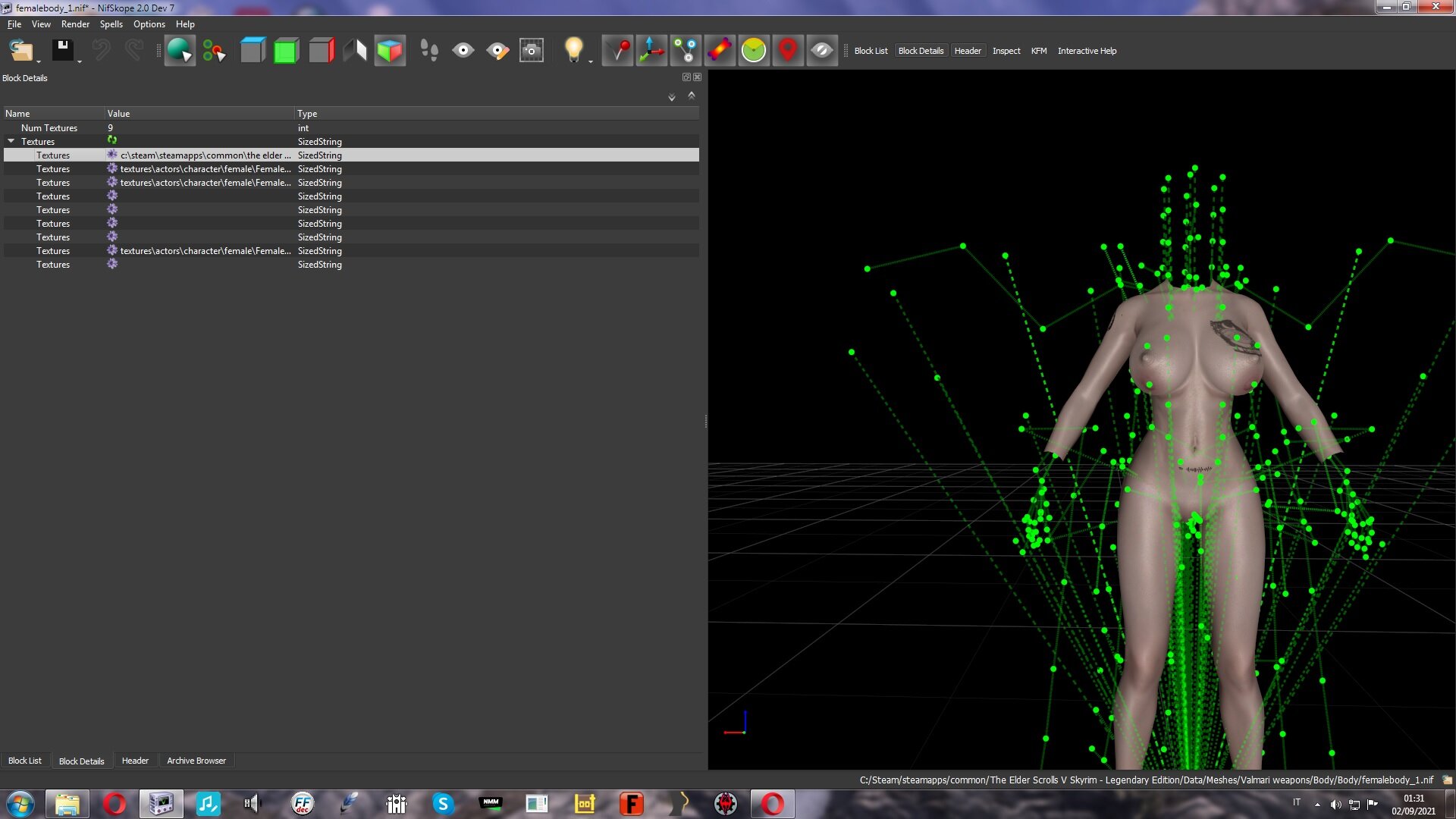This screenshot has width=1456, height=819.
Task: Click the Load file icon in toolbar
Action: (x=21, y=51)
